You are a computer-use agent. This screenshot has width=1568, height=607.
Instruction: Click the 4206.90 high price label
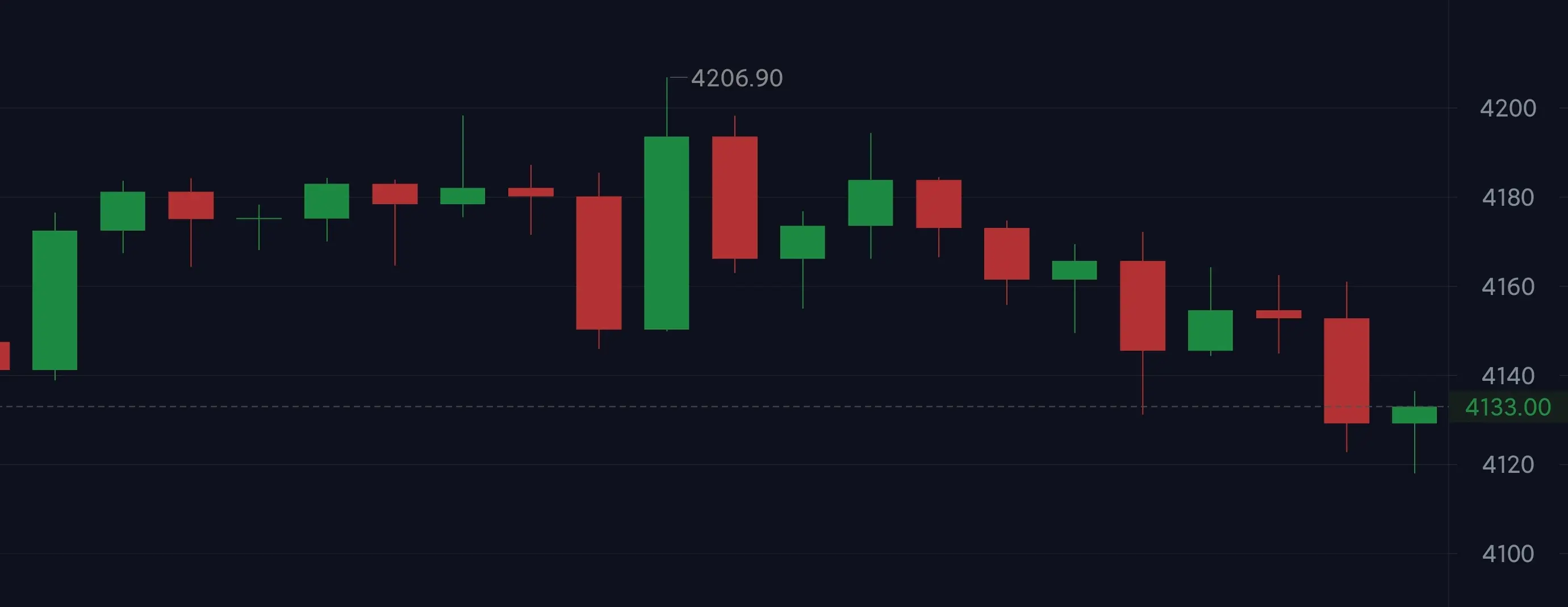pyautogui.click(x=737, y=78)
